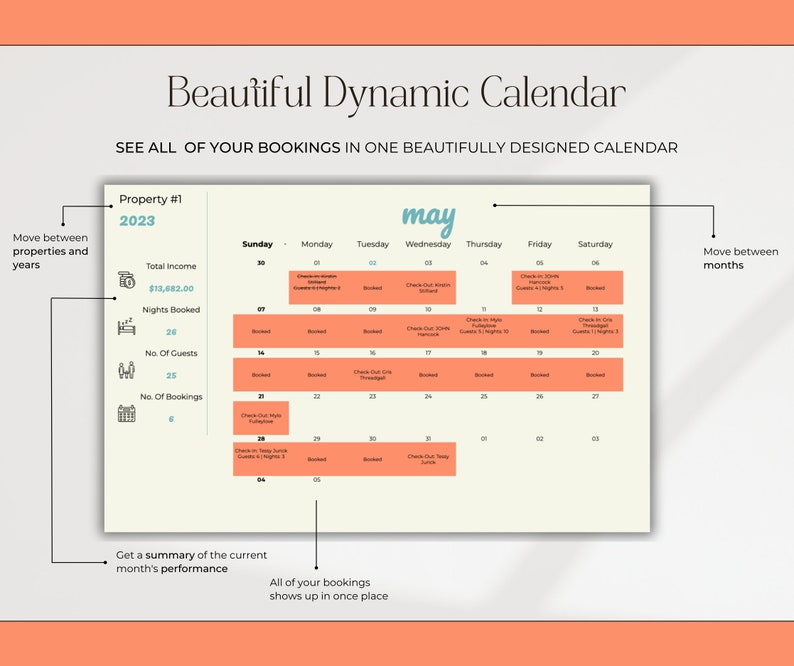794x666 pixels.
Task: Click the No. Of Guests label
Action: pos(171,353)
